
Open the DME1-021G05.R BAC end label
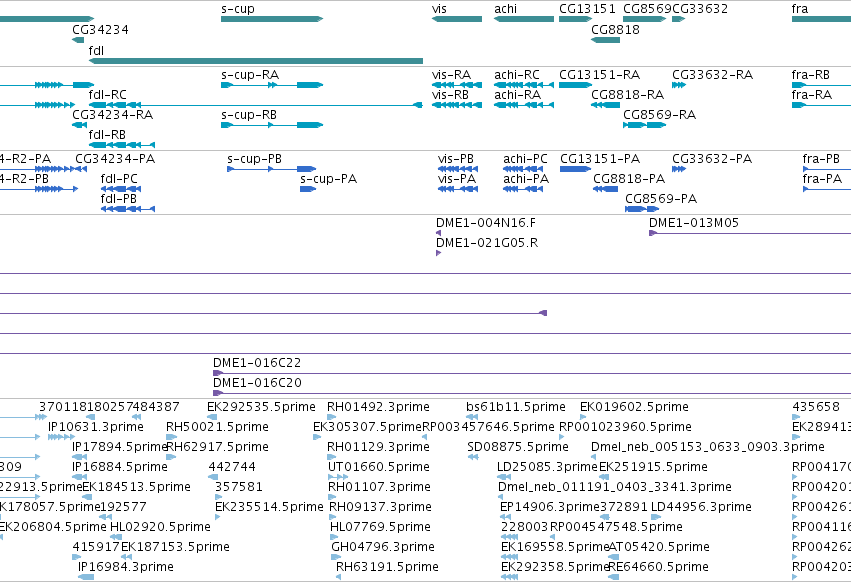487,243
